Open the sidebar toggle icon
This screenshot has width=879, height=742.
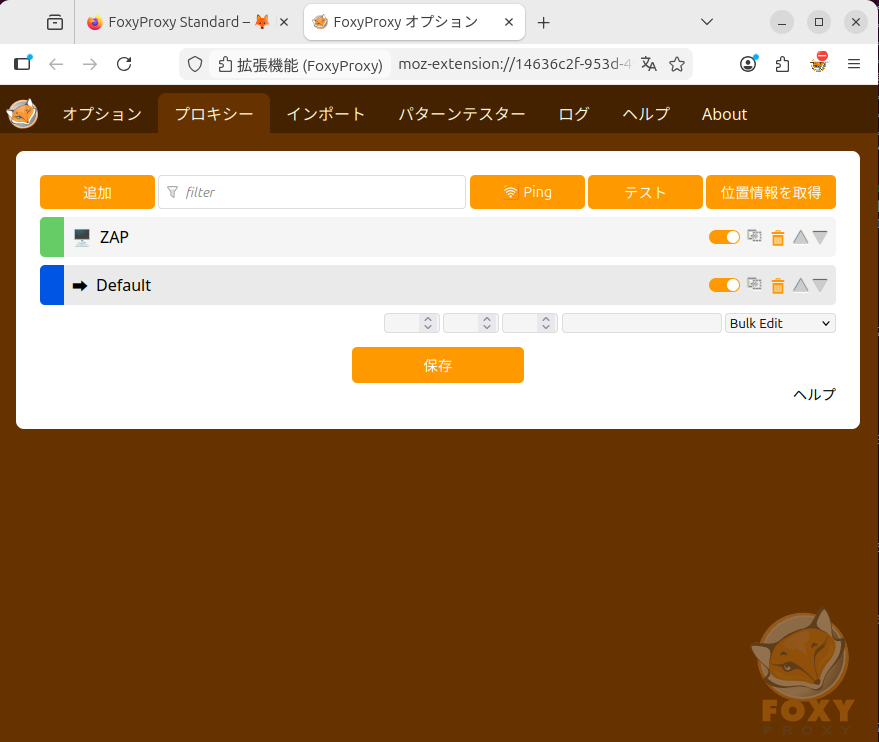point(22,63)
